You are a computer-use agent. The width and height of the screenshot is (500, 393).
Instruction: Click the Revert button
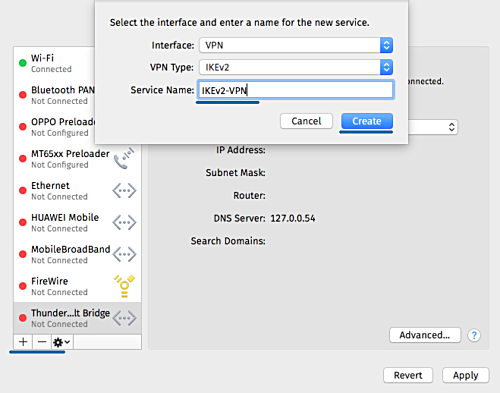tap(408, 375)
